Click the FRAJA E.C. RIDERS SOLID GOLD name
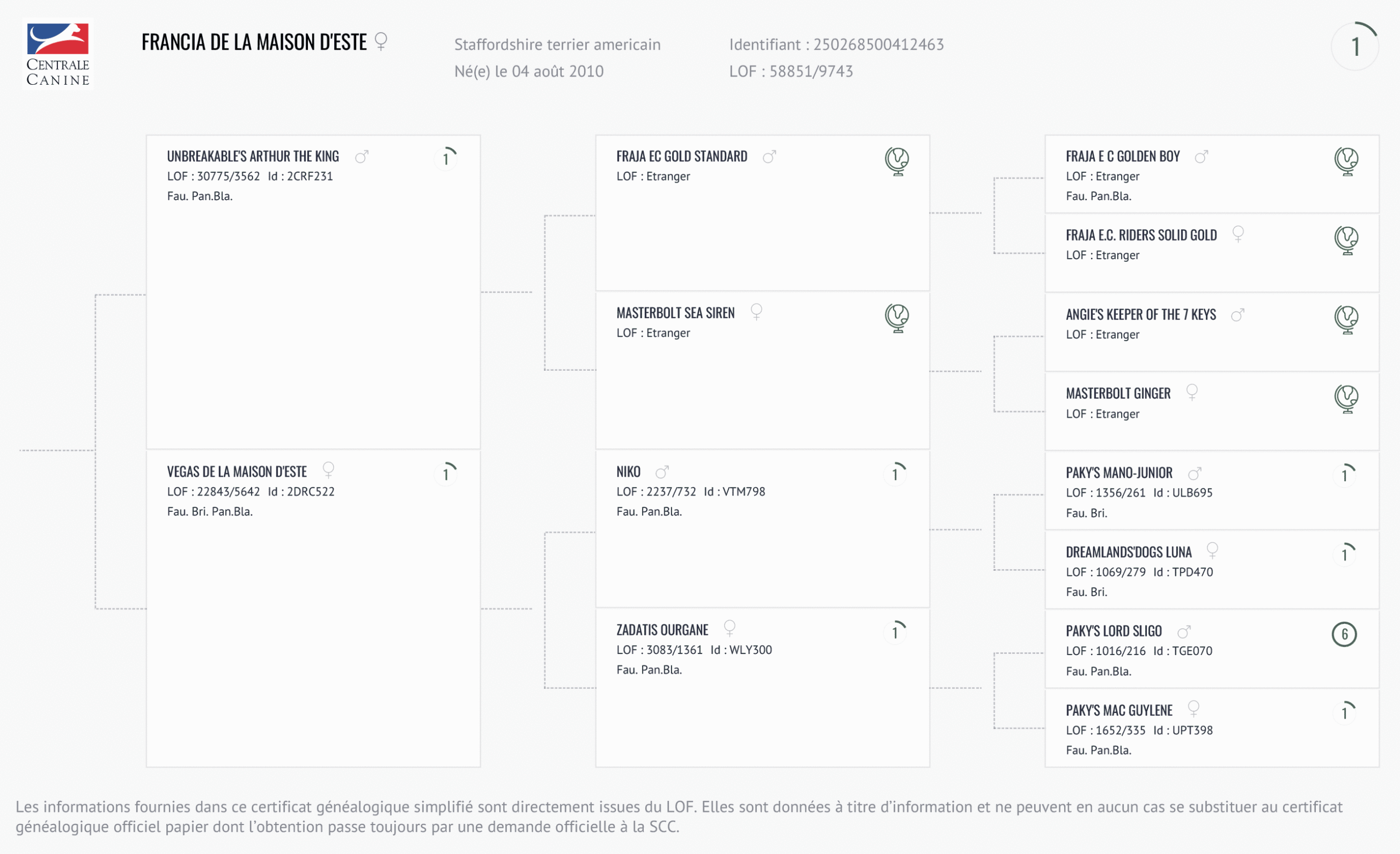Screen dimensions: 1400x854 [x=1141, y=235]
